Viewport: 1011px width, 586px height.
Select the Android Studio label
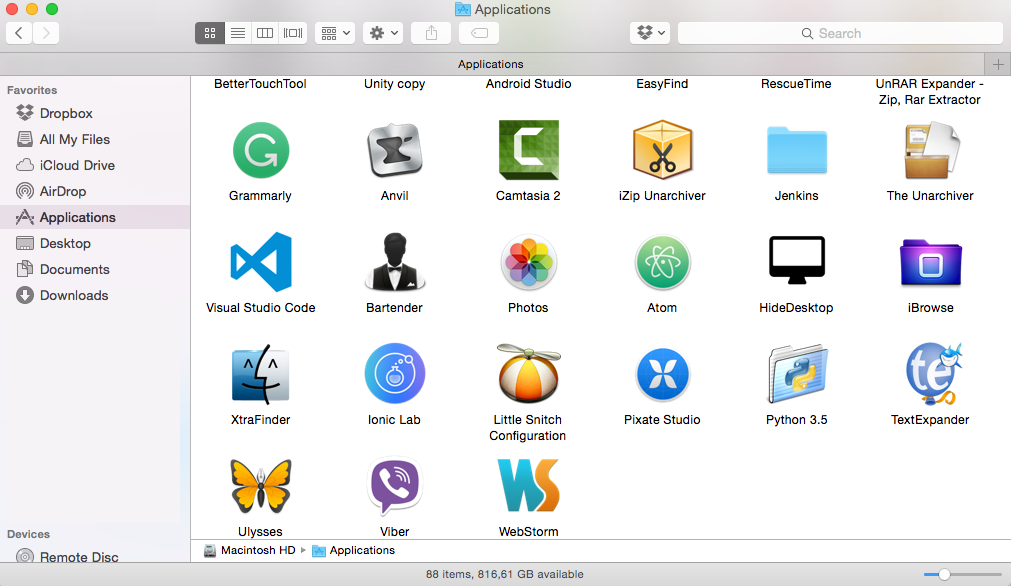tap(529, 84)
